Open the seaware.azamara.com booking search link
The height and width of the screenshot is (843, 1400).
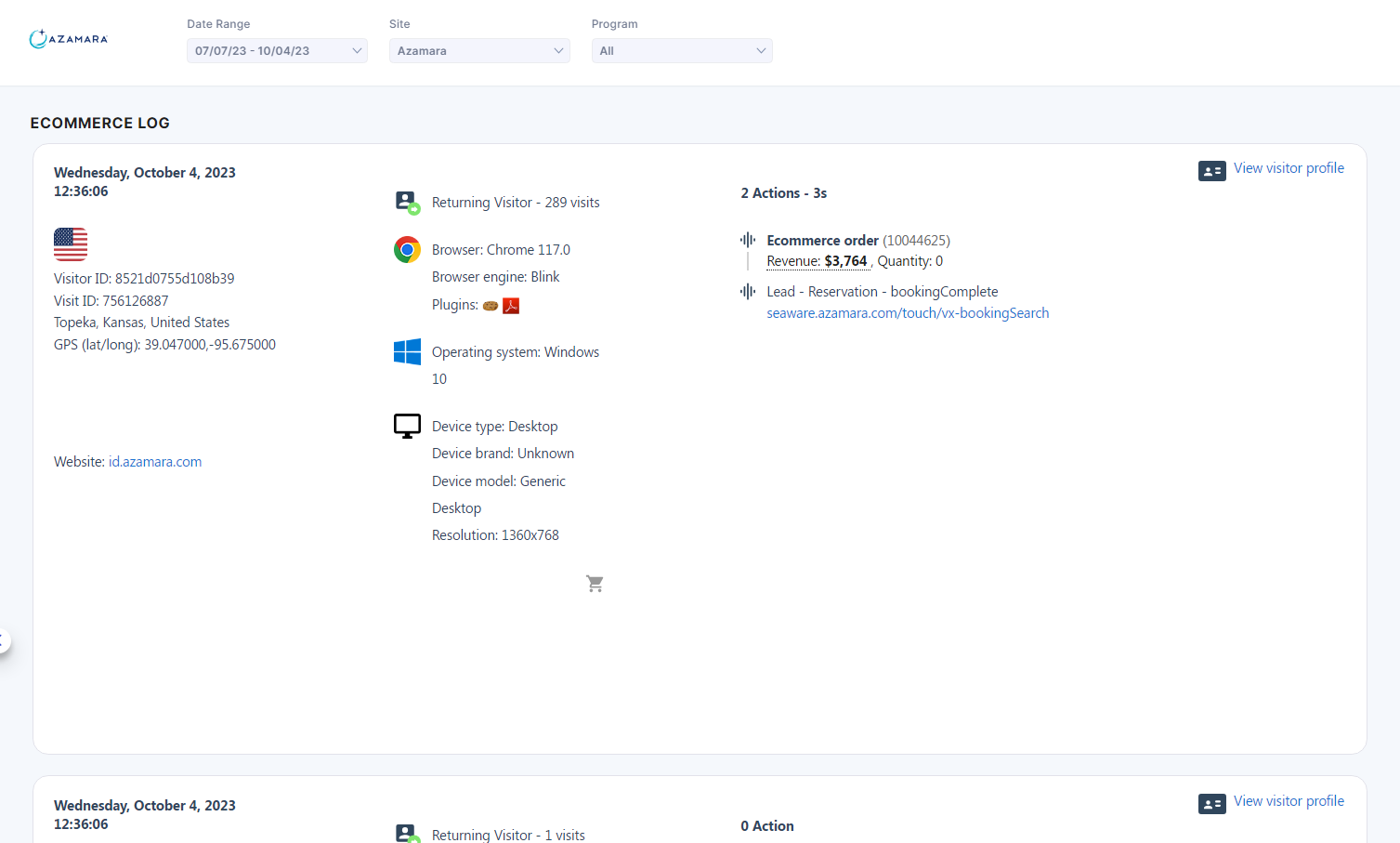(908, 313)
